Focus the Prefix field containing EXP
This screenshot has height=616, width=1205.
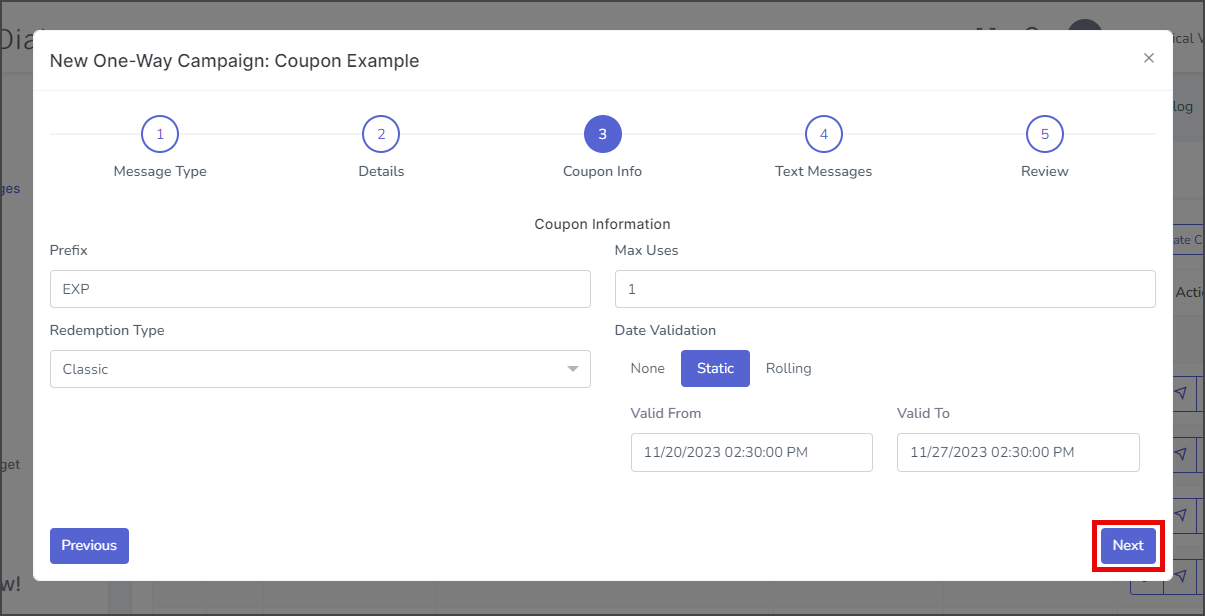point(320,289)
